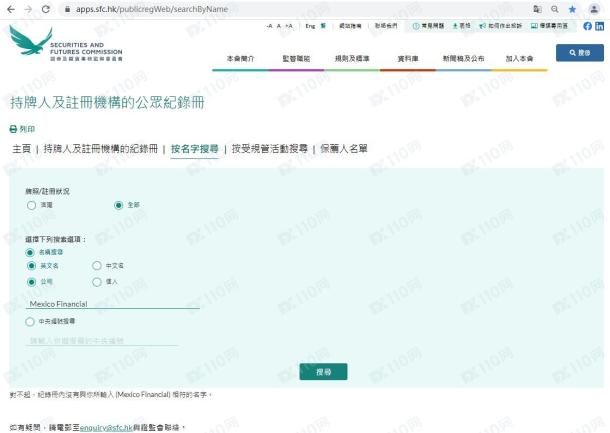
Task: Open the 保薦人名單 tab
Action: tap(344, 149)
